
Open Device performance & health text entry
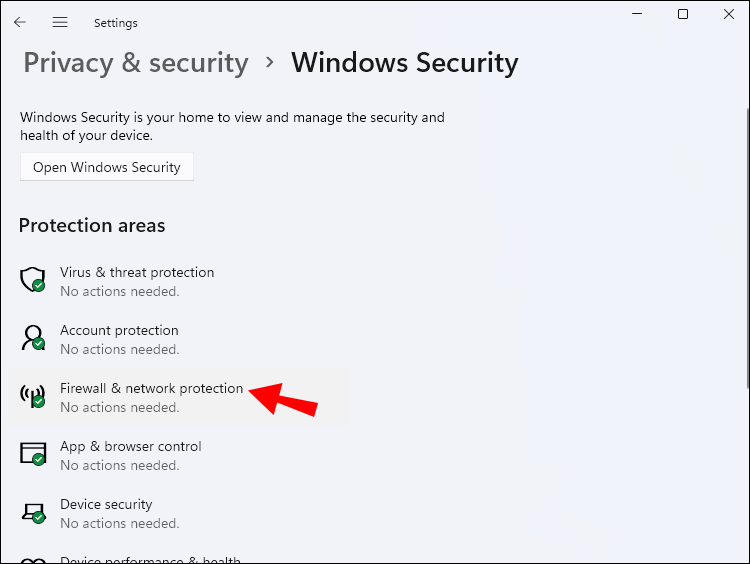150,559
